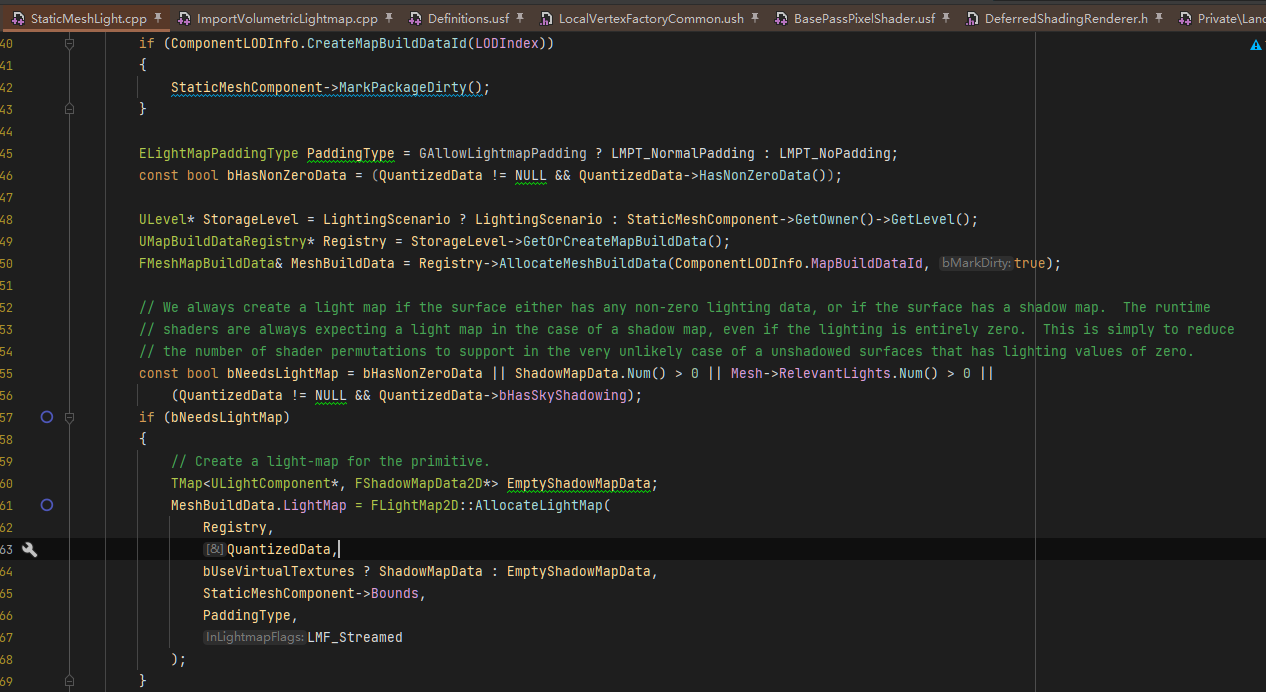The width and height of the screenshot is (1266, 692).
Task: Click the pin icon on BasePassPixelShader.usf tab
Action: (x=945, y=18)
